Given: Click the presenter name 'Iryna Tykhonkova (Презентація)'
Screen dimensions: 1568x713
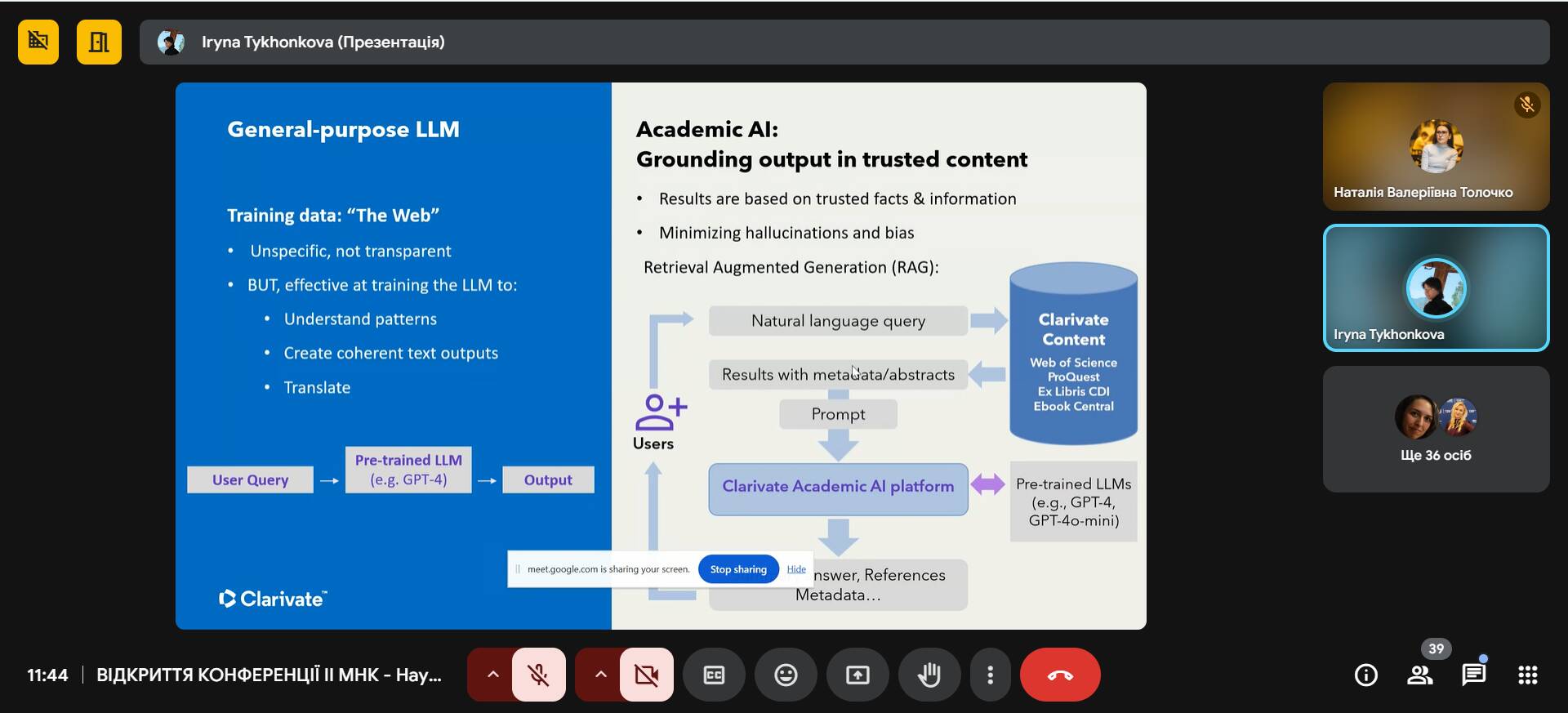Looking at the screenshot, I should pos(323,42).
